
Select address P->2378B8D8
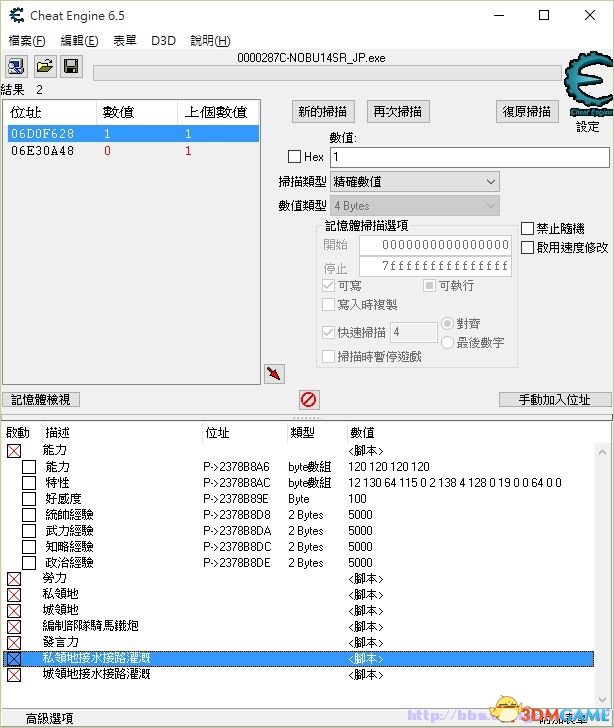tap(237, 515)
